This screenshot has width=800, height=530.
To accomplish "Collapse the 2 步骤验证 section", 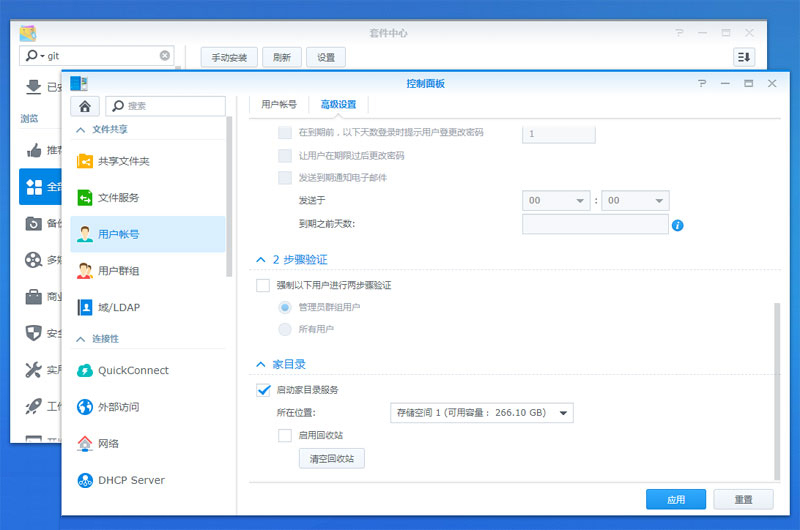I will pyautogui.click(x=262, y=260).
